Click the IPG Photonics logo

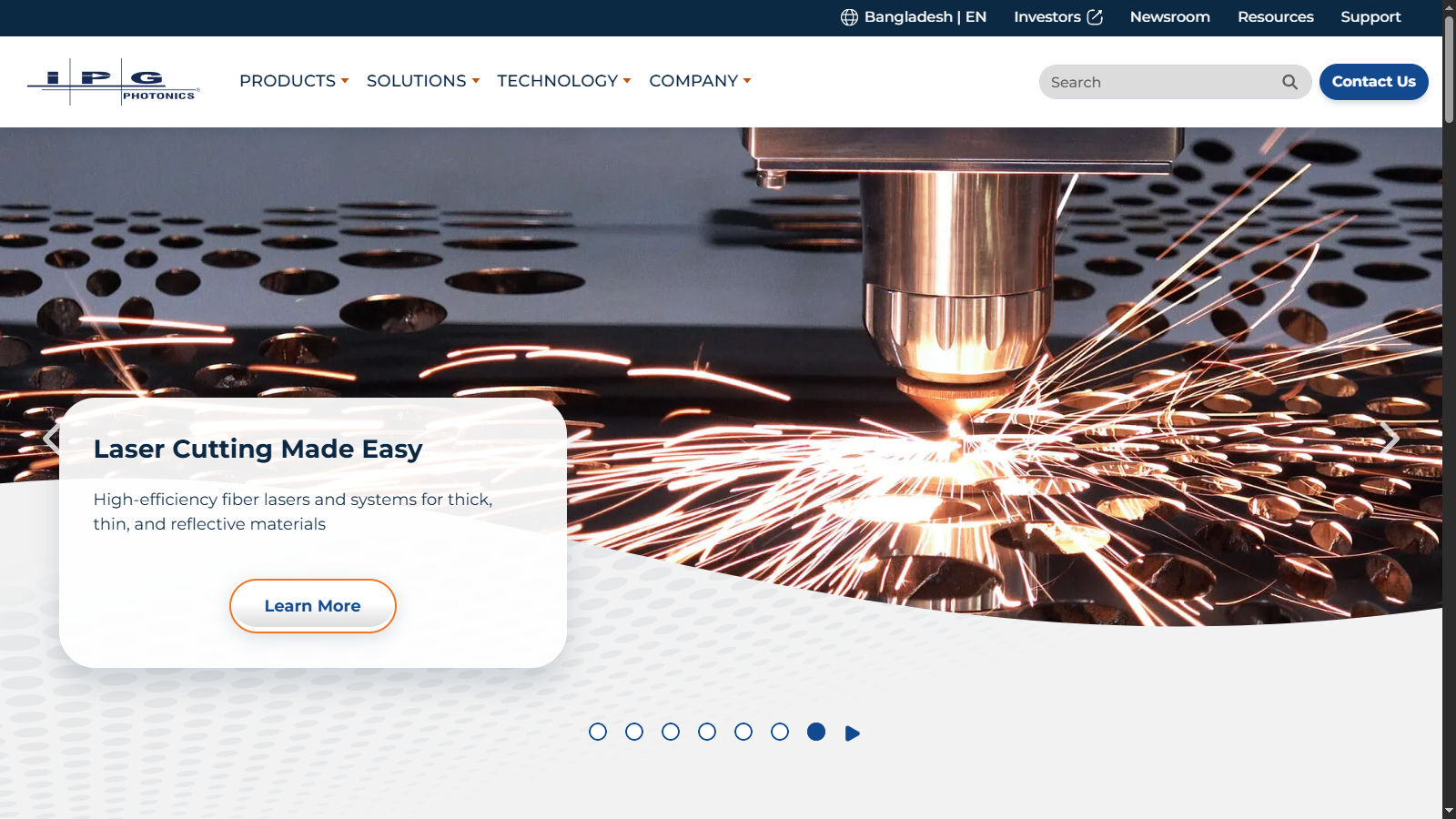114,82
